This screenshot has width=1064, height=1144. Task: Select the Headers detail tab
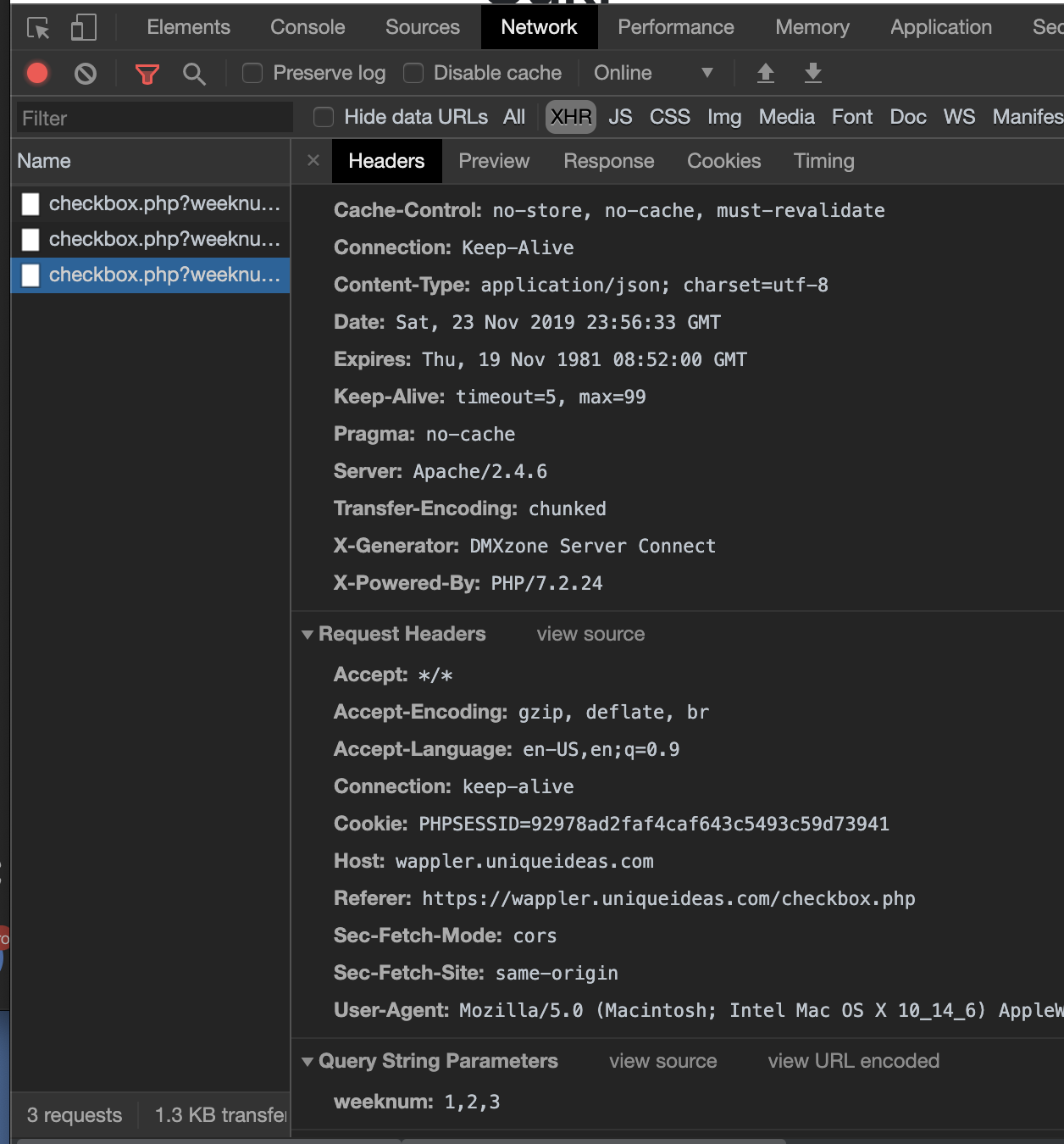(386, 161)
